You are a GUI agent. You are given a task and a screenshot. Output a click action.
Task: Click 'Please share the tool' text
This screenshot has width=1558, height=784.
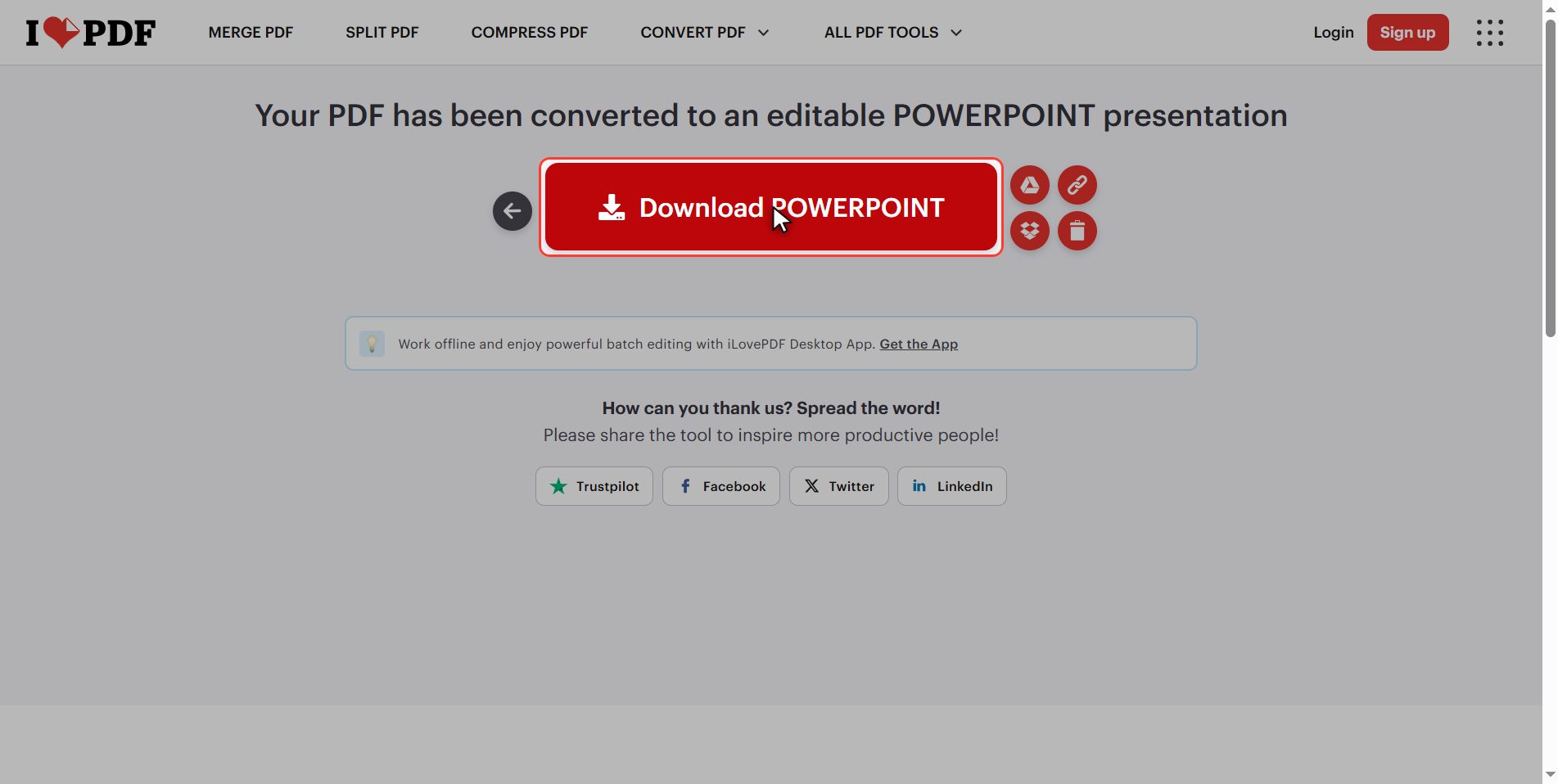(771, 435)
